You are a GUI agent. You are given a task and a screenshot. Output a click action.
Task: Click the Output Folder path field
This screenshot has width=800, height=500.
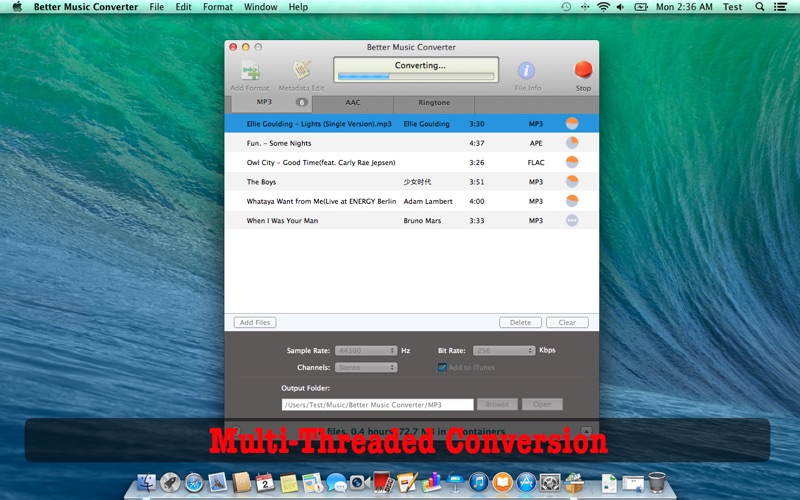coord(378,405)
